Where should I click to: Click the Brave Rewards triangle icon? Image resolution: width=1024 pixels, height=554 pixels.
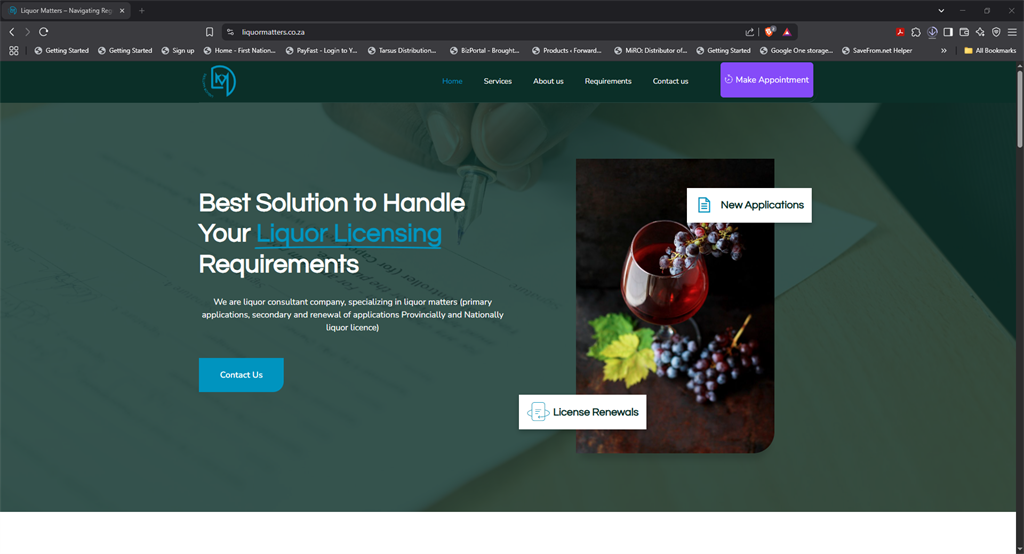787,32
